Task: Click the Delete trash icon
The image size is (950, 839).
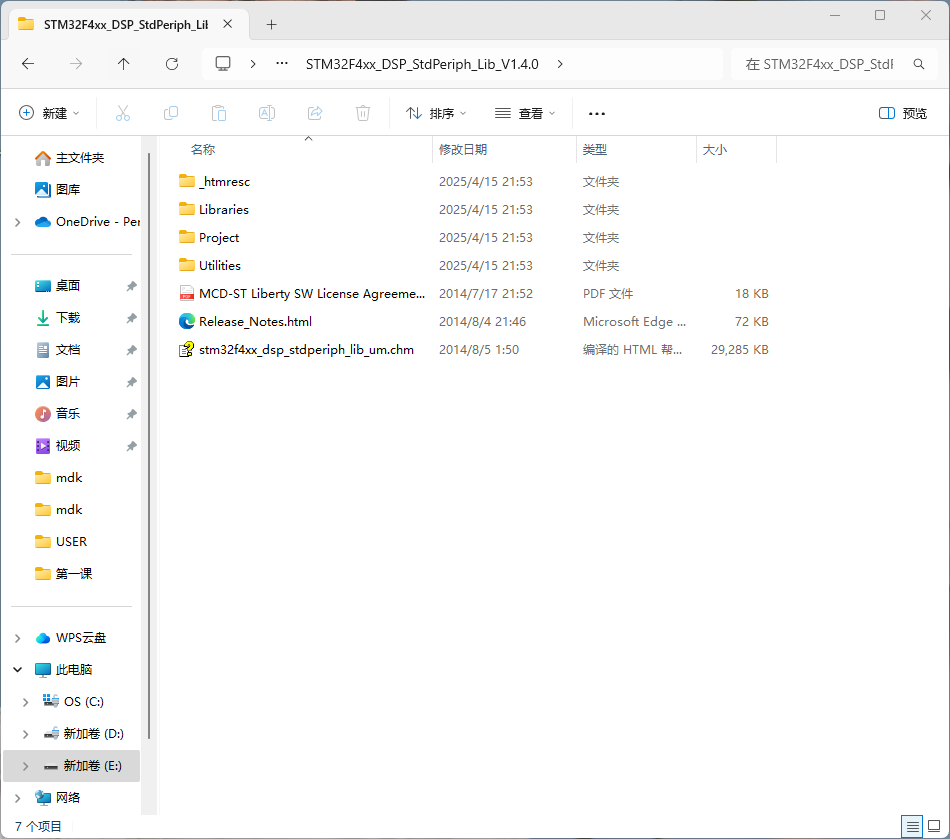Action: (x=363, y=113)
